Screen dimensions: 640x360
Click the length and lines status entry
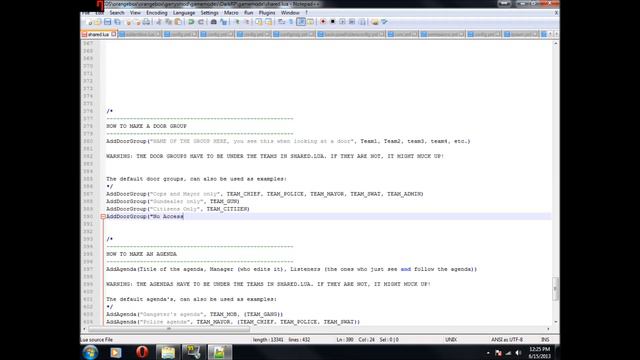[x=281, y=340]
